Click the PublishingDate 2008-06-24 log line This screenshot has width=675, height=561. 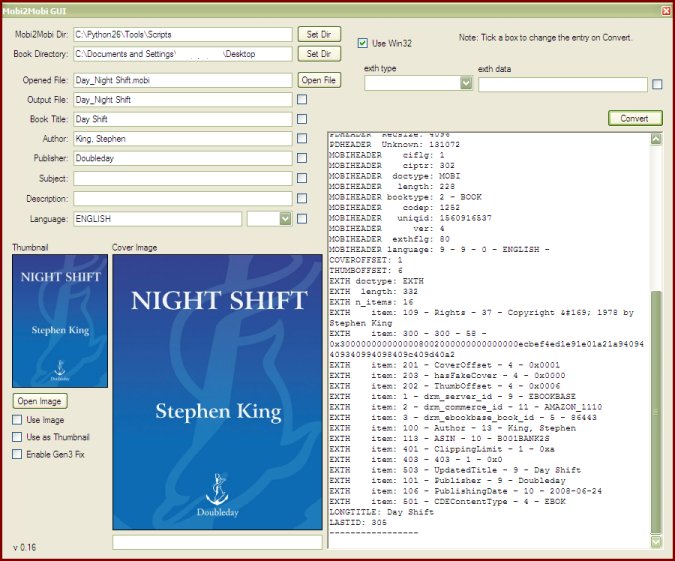pos(465,491)
